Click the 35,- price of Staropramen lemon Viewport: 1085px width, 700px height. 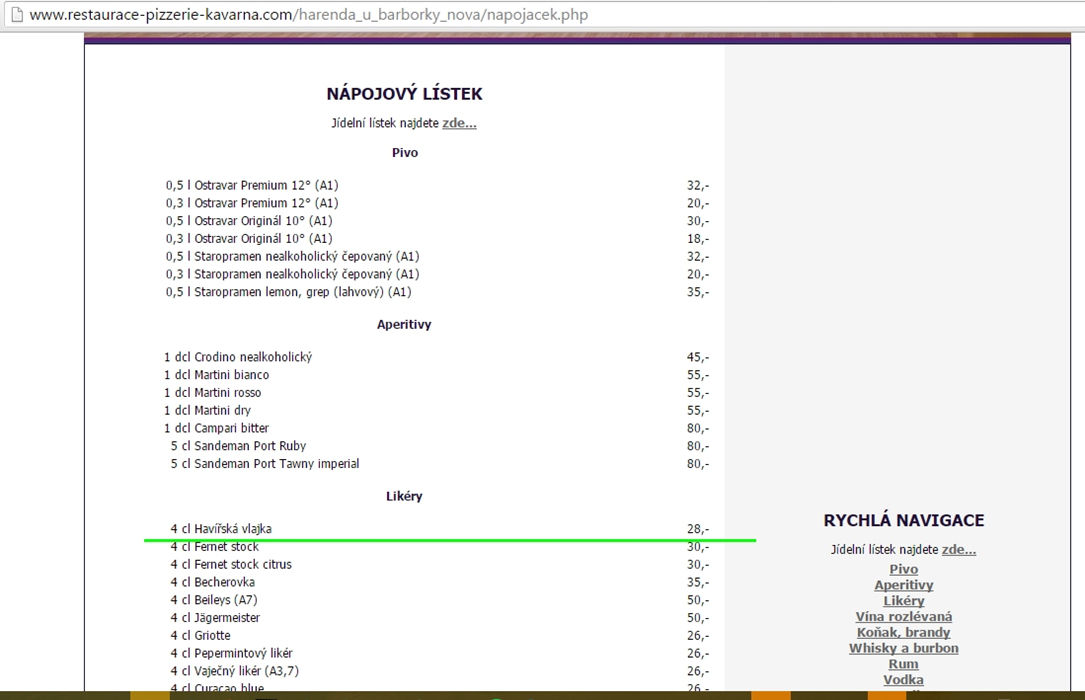[698, 292]
